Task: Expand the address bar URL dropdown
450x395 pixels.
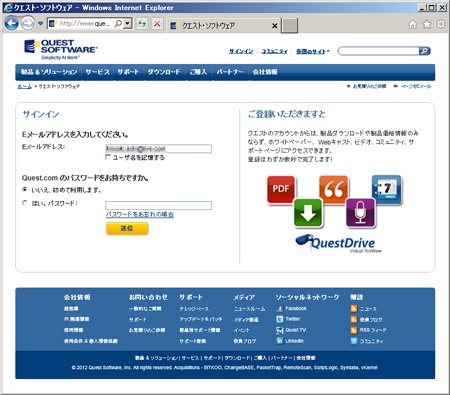Action: (127, 23)
